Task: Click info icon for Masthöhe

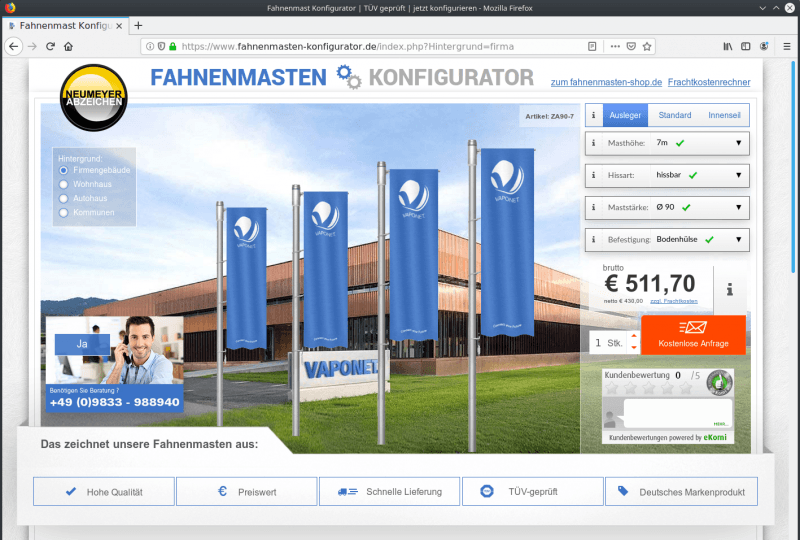Action: [593, 143]
